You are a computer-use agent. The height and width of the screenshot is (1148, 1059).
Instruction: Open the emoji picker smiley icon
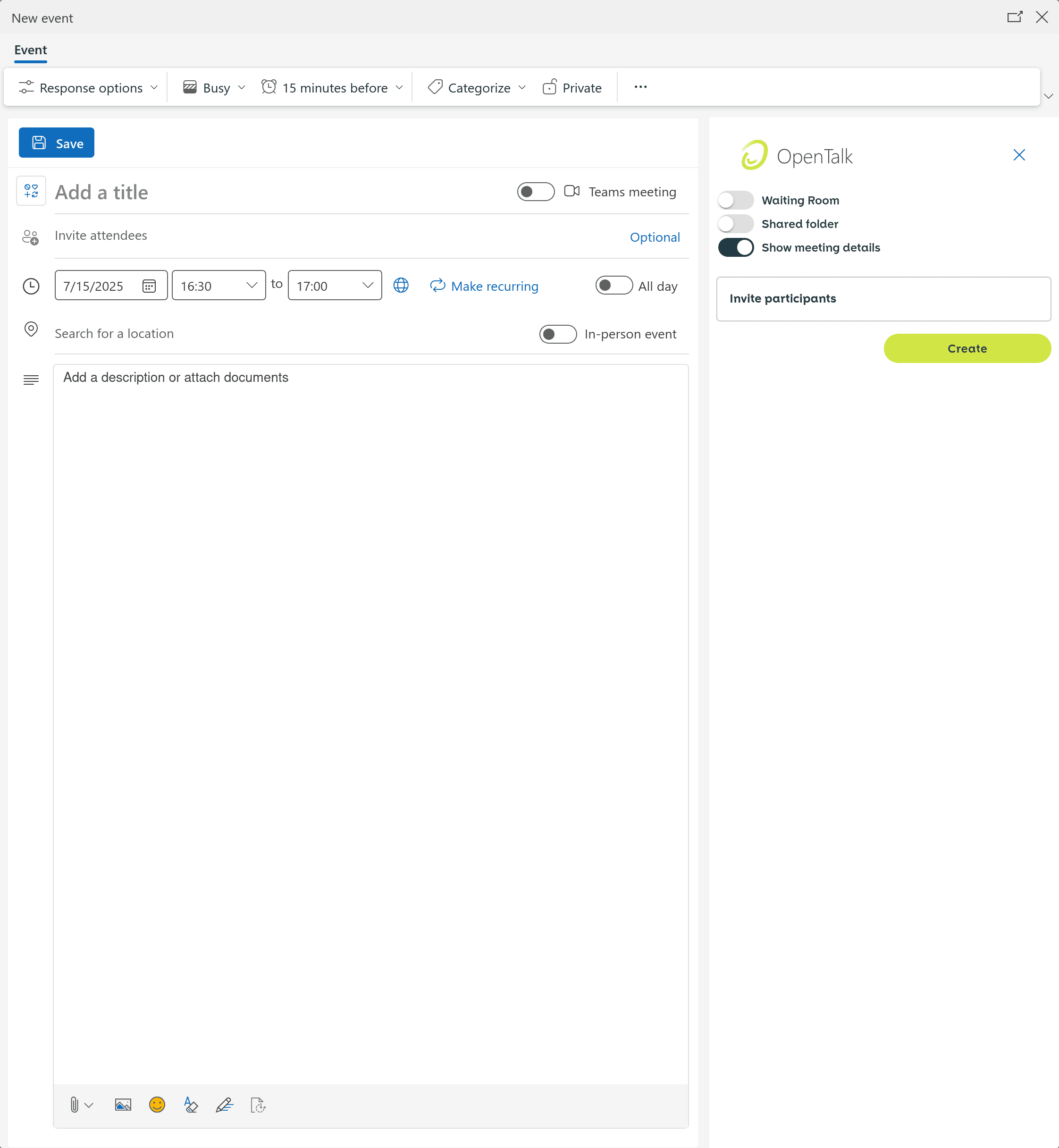[x=157, y=1105]
